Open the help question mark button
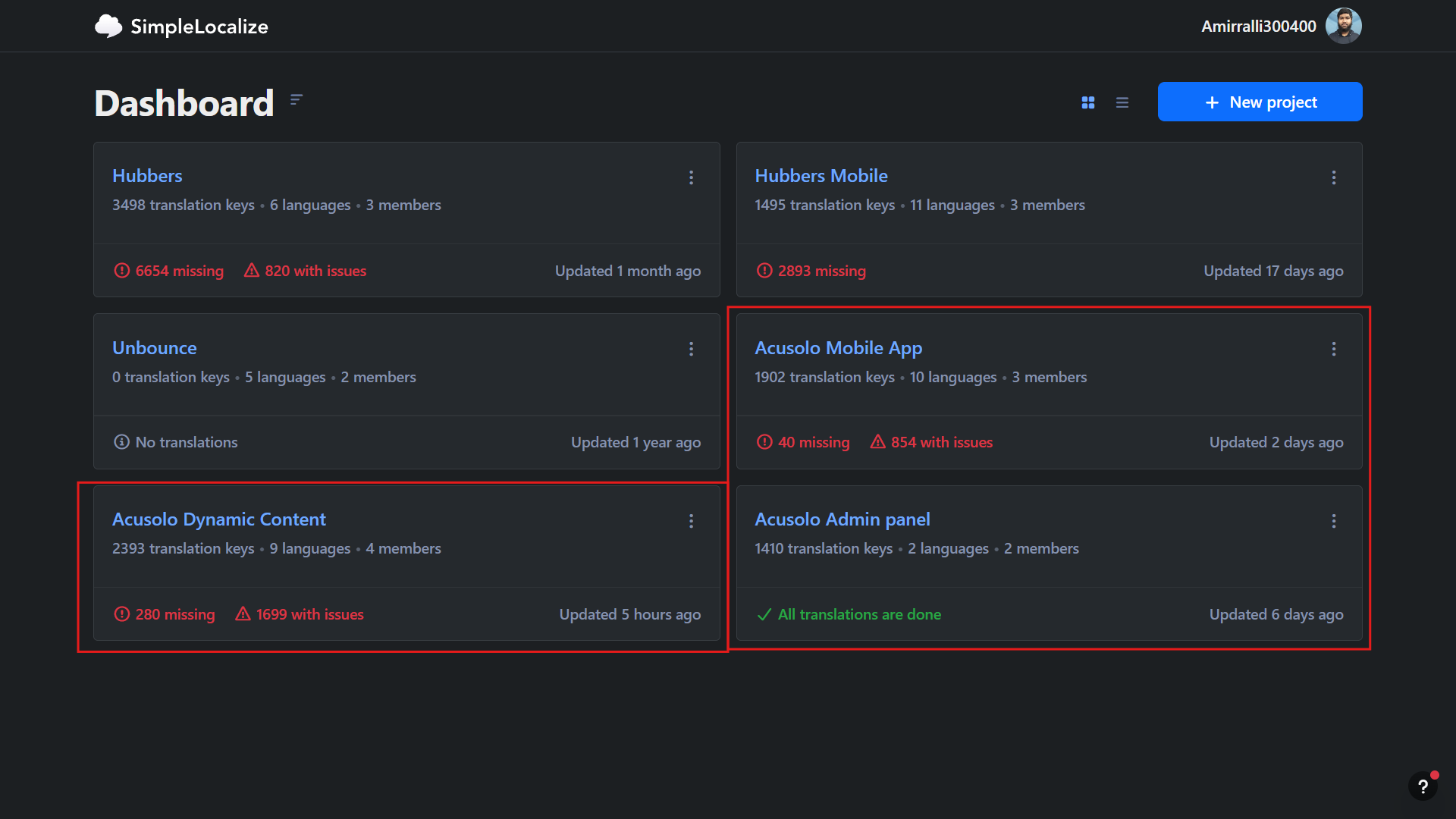The image size is (1456, 819). [1423, 786]
